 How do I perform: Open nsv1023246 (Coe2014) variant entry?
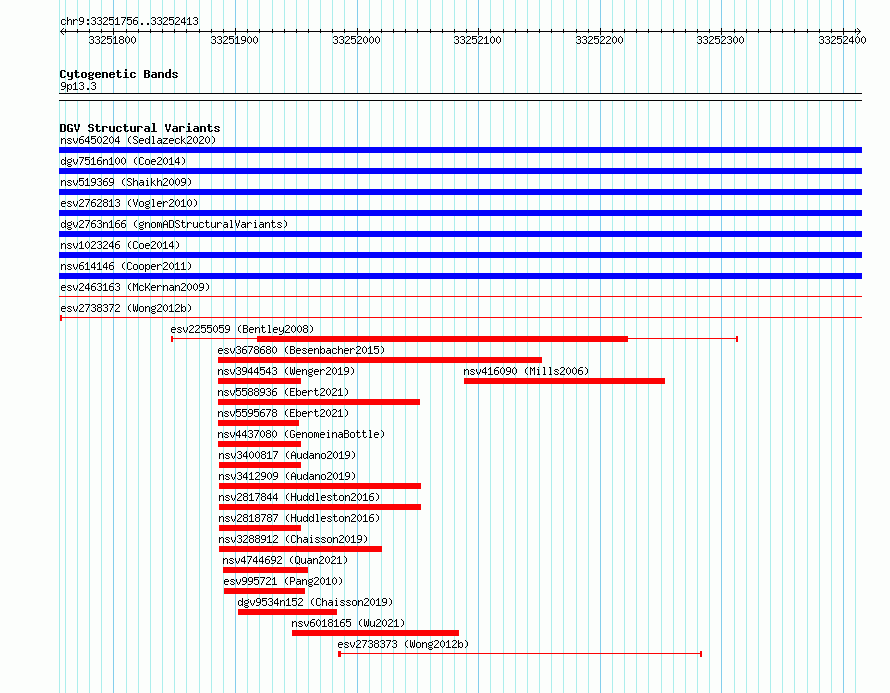tap(120, 245)
